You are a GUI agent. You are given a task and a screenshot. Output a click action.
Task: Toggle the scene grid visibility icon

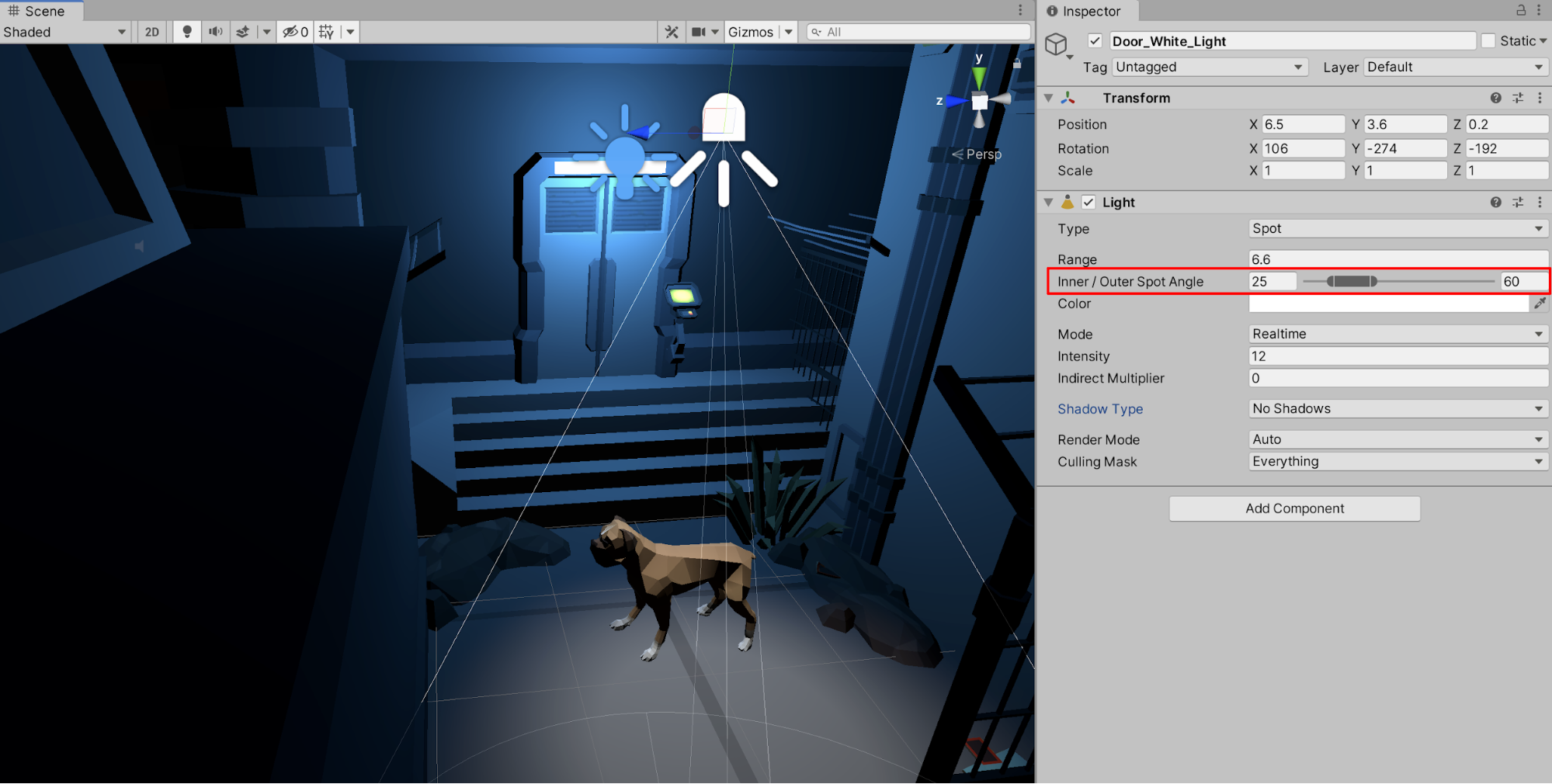point(326,32)
